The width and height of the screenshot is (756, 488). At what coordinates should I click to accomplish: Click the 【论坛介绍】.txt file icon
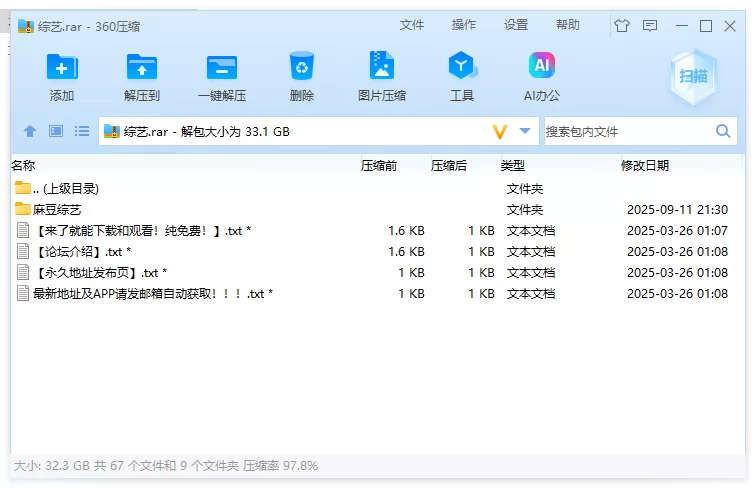[23, 251]
